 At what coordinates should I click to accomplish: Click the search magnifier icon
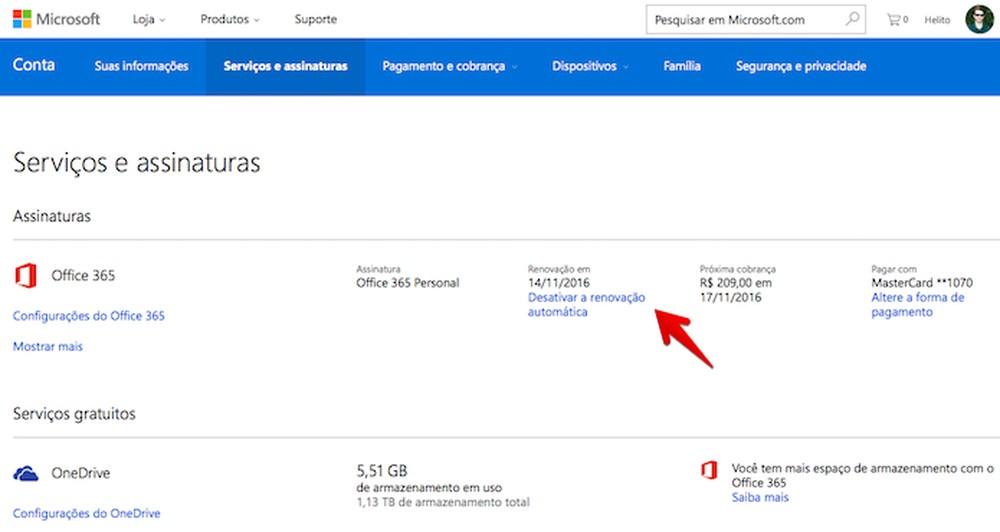pos(852,19)
